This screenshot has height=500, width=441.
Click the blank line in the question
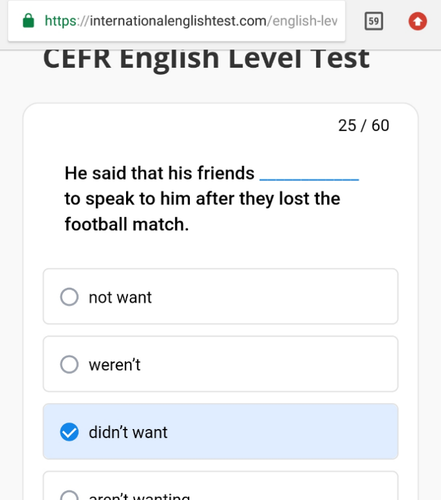(309, 179)
